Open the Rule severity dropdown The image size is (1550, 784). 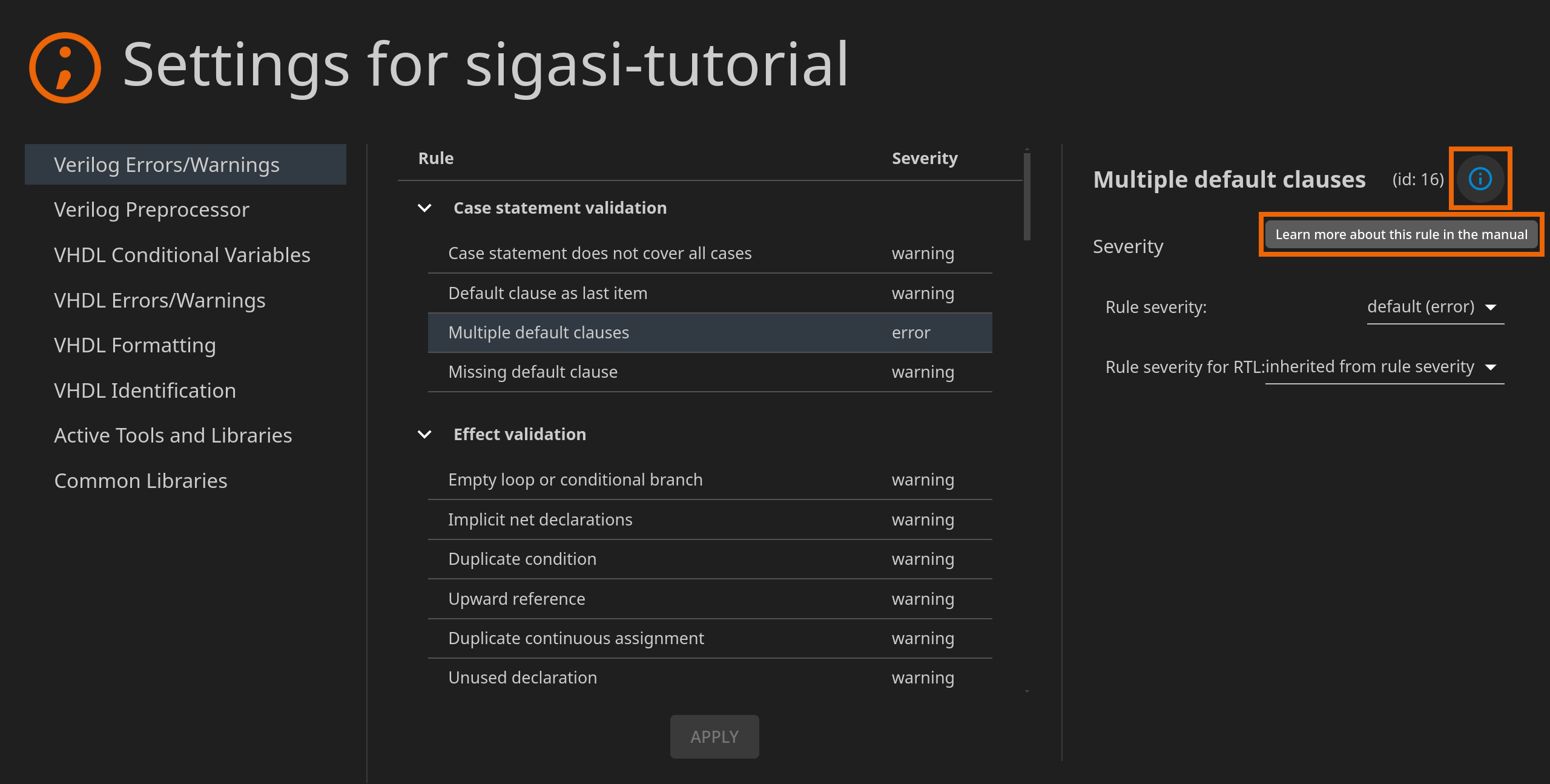coord(1435,307)
